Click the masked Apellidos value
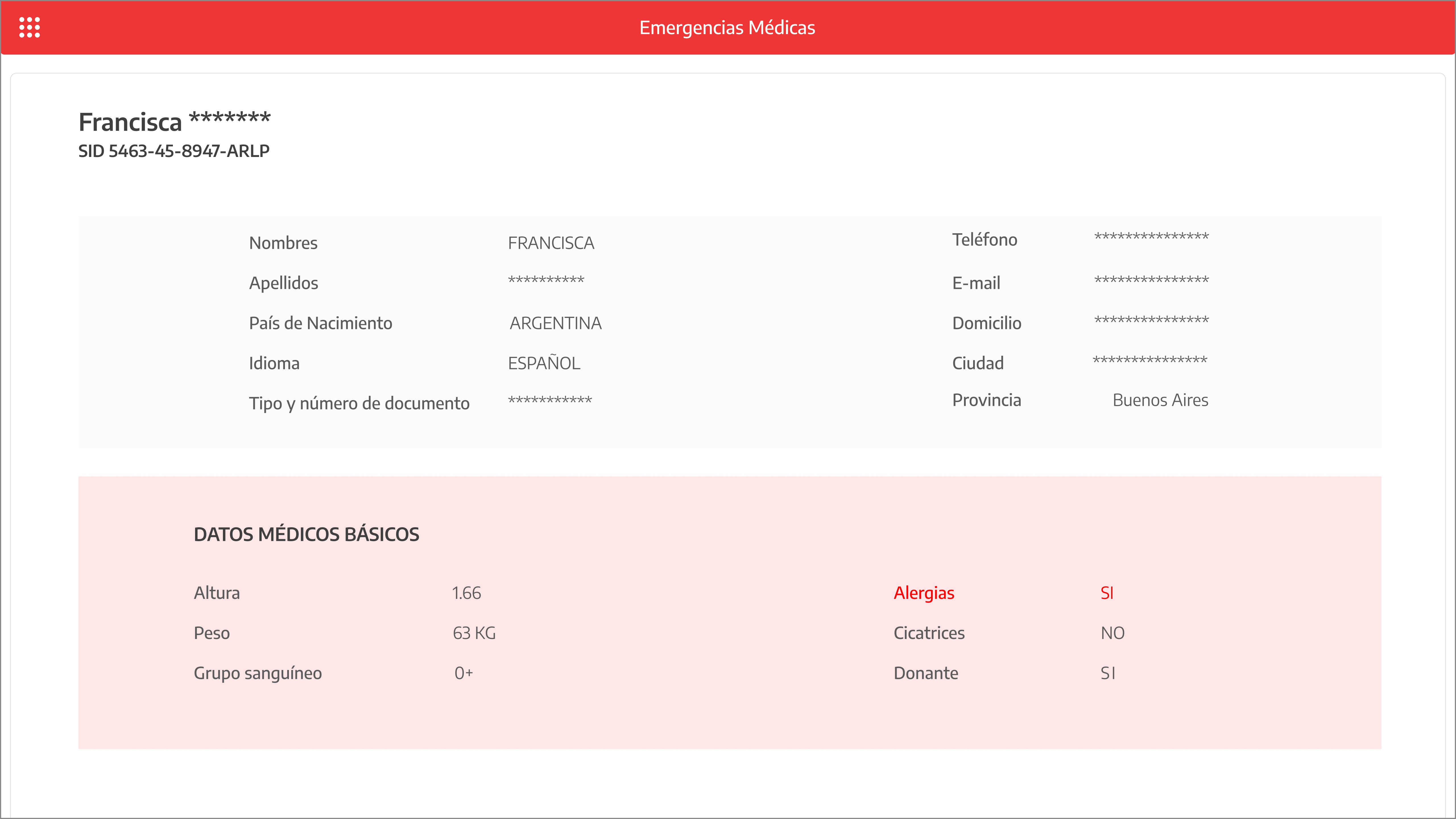 (x=545, y=281)
